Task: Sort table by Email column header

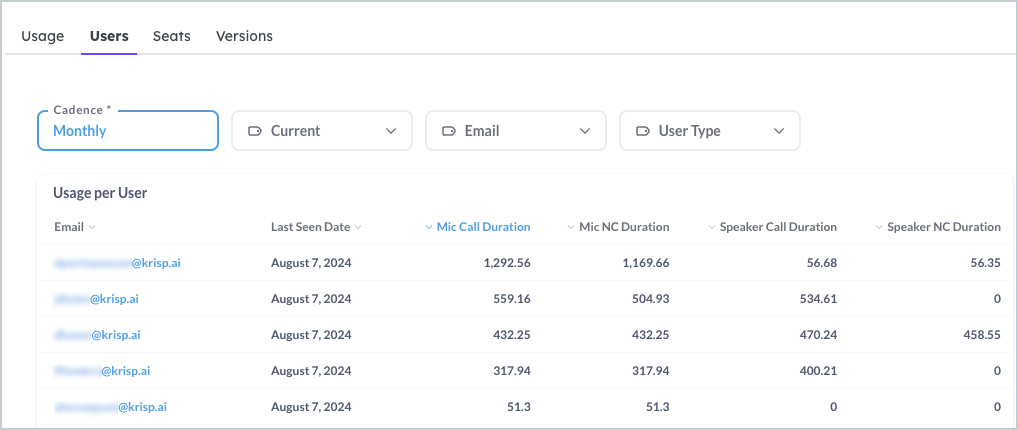Action: coord(69,227)
